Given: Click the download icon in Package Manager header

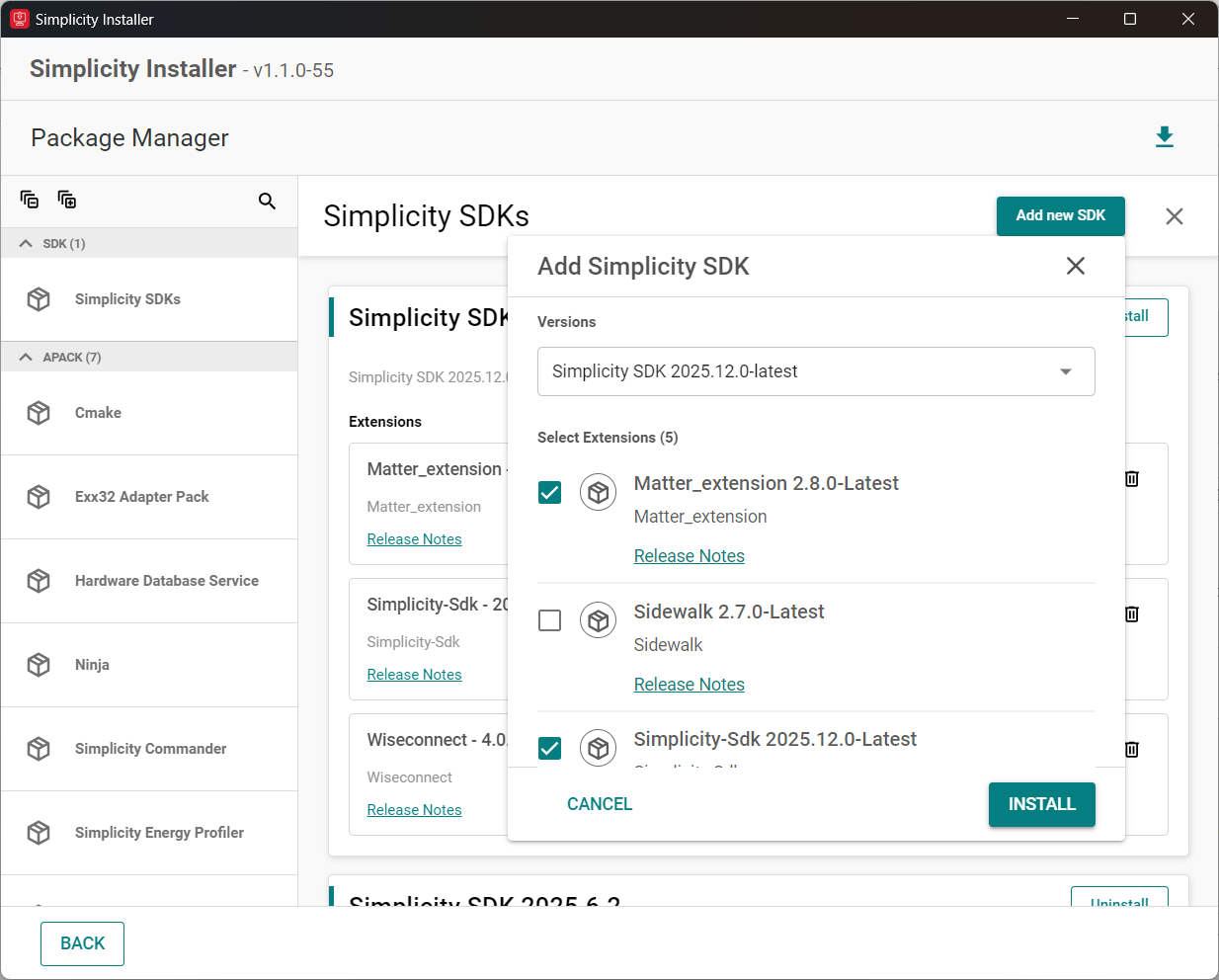Looking at the screenshot, I should click(x=1164, y=137).
